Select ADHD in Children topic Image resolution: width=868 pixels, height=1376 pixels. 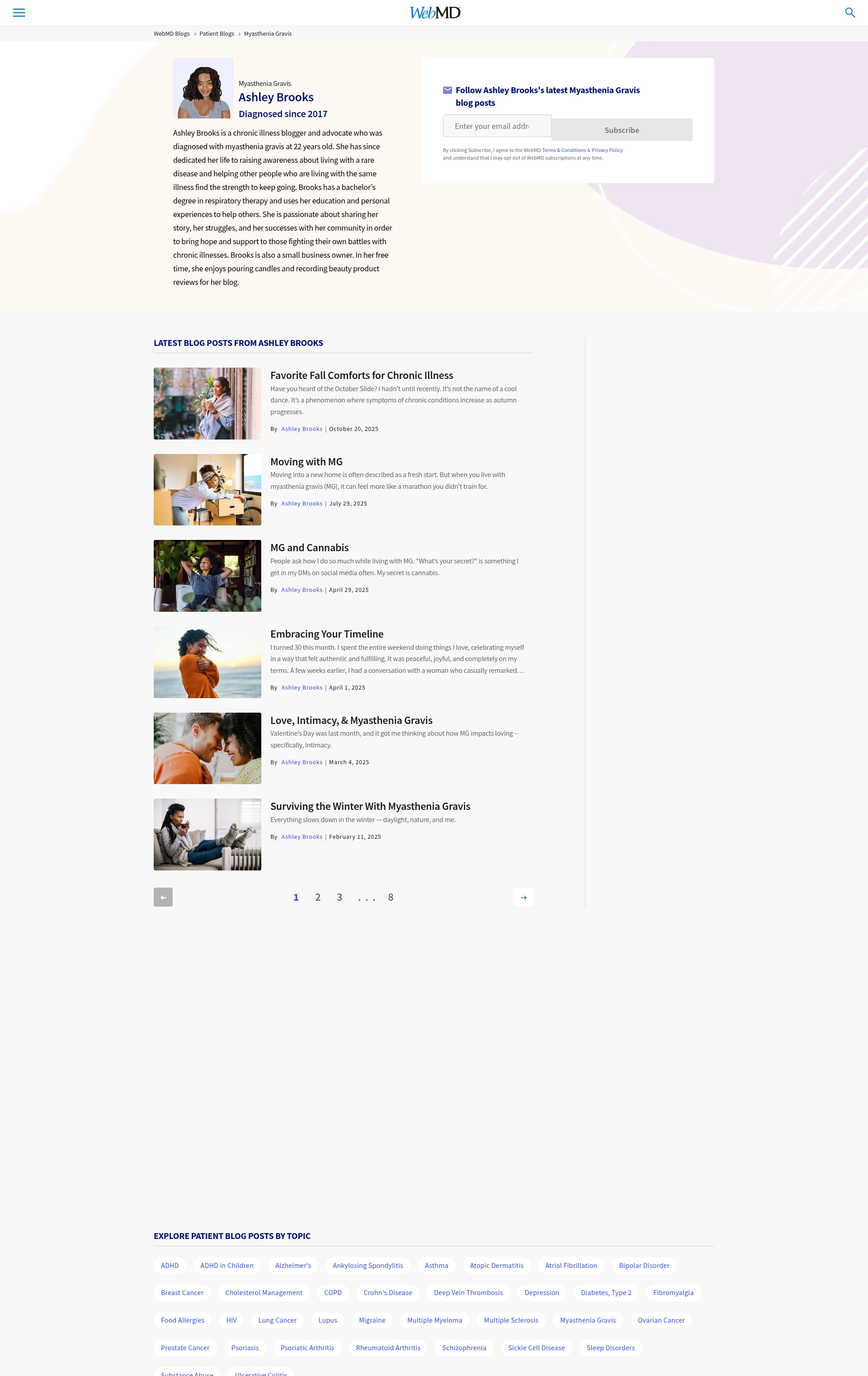coord(227,1265)
